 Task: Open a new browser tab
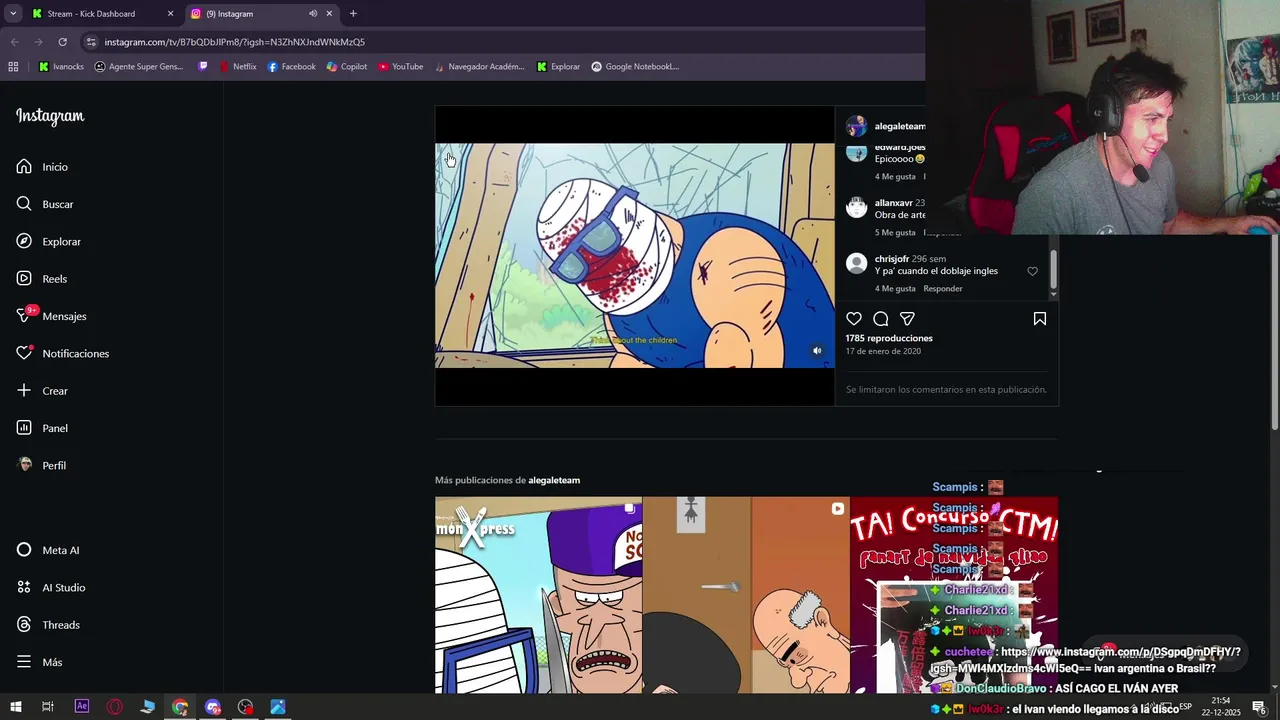click(x=353, y=14)
